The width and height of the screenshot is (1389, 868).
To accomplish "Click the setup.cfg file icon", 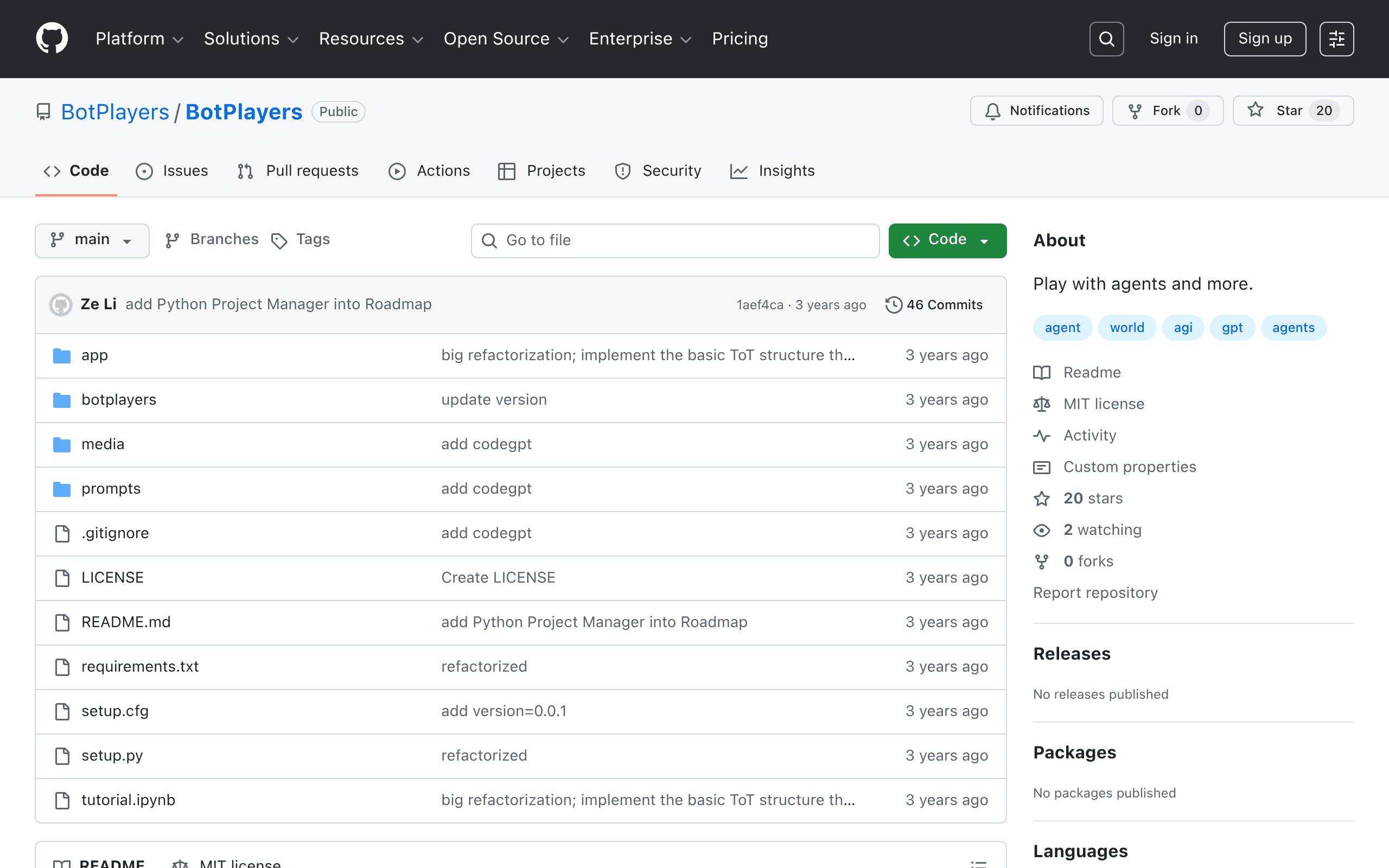I will click(x=62, y=711).
